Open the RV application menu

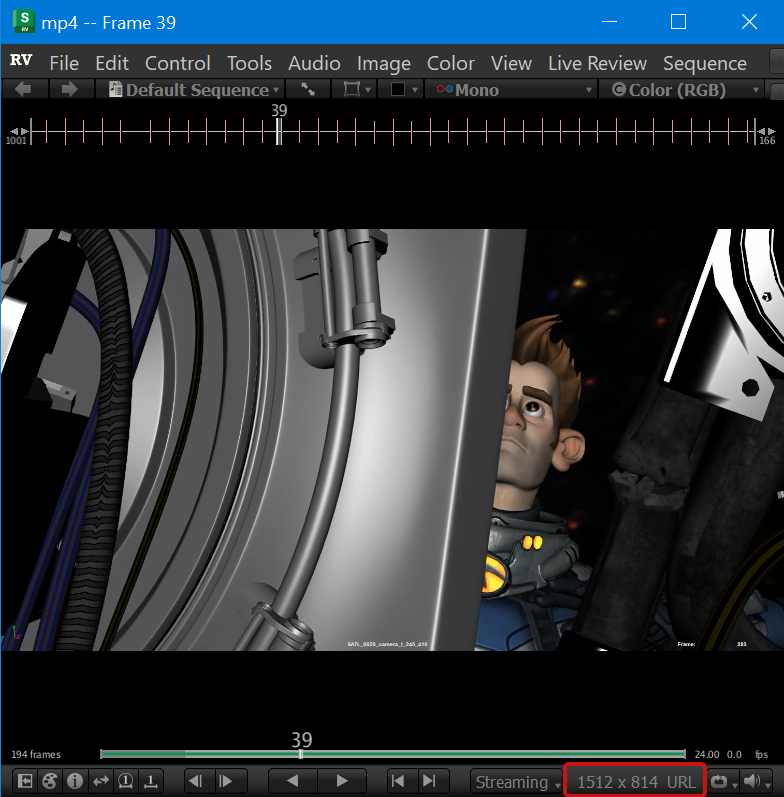click(x=21, y=60)
